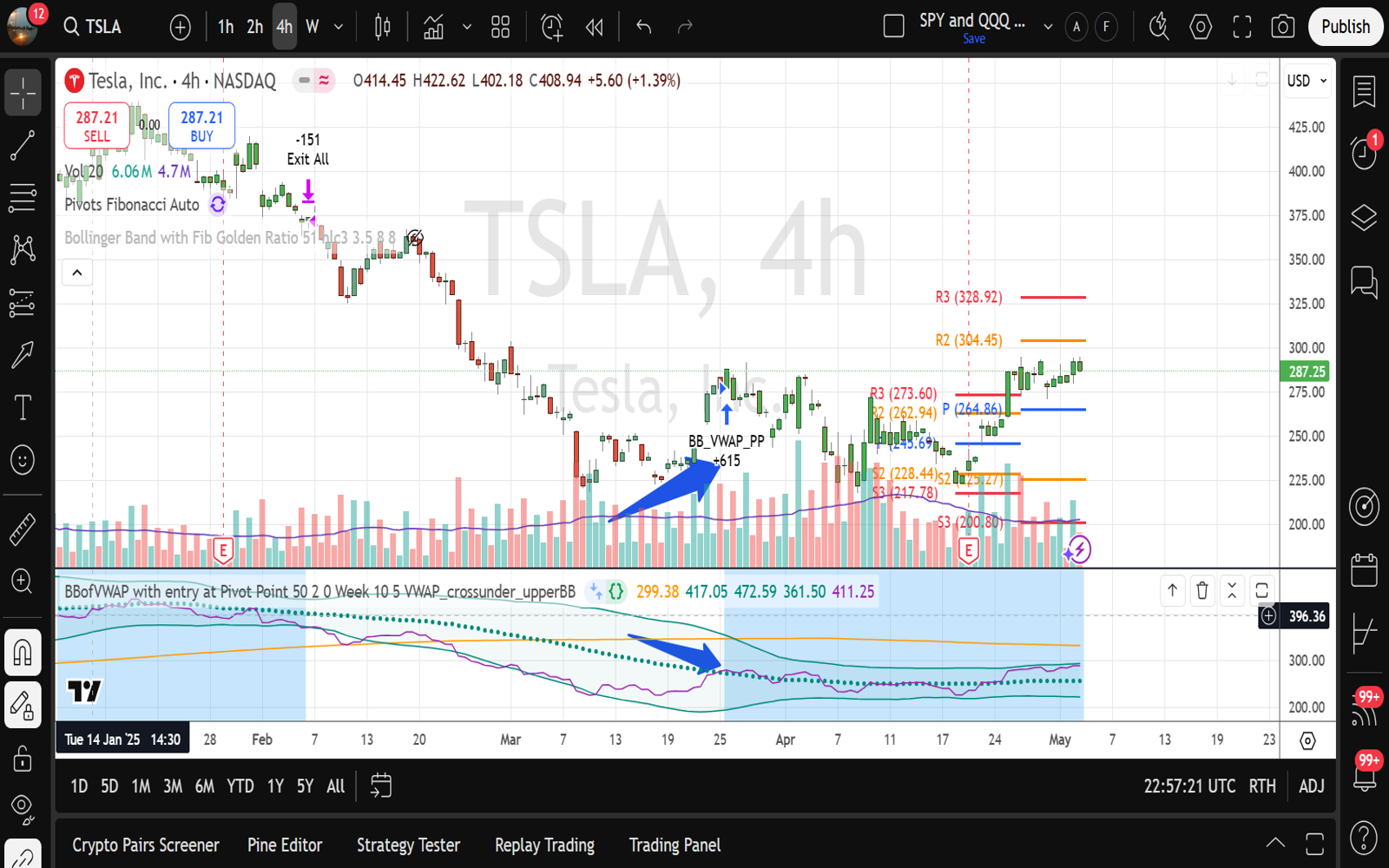Screen dimensions: 1389x868
Task: Toggle lock all drawings
Action: (x=23, y=759)
